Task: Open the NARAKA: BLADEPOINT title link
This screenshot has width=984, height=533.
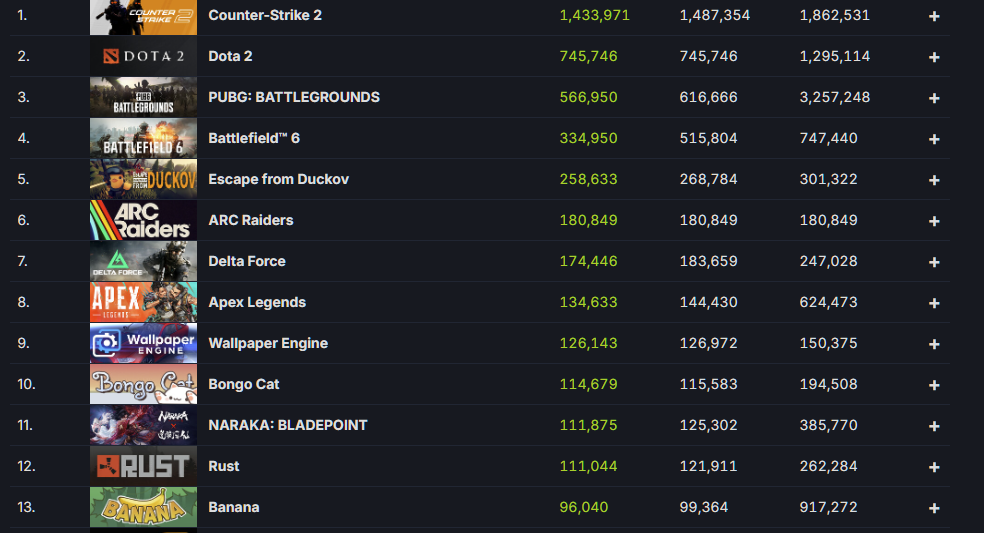Action: [288, 425]
